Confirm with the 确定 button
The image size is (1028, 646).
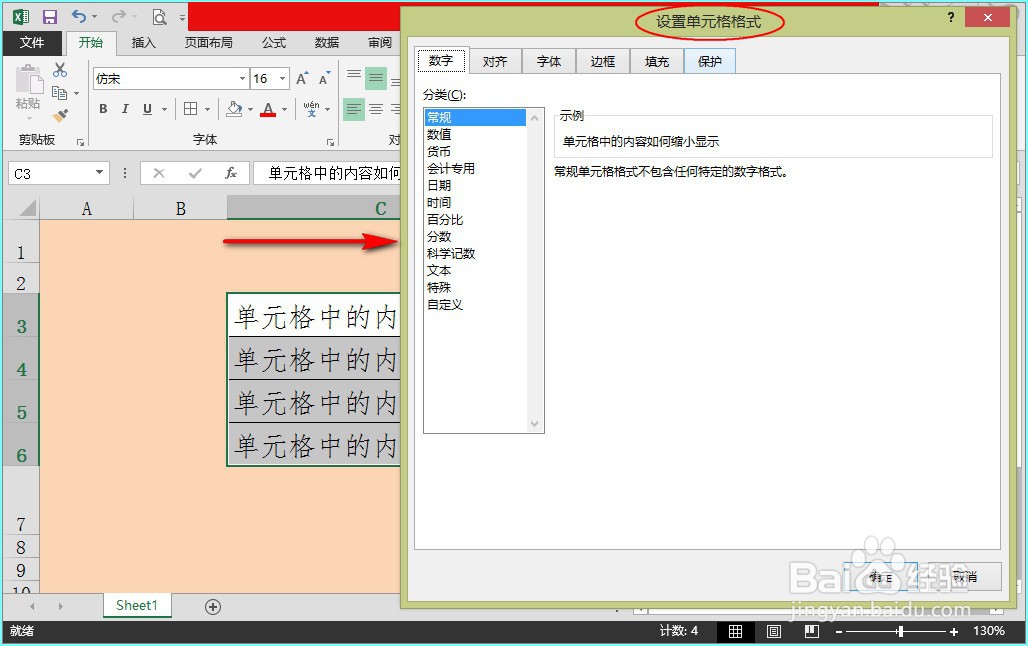pos(880,576)
